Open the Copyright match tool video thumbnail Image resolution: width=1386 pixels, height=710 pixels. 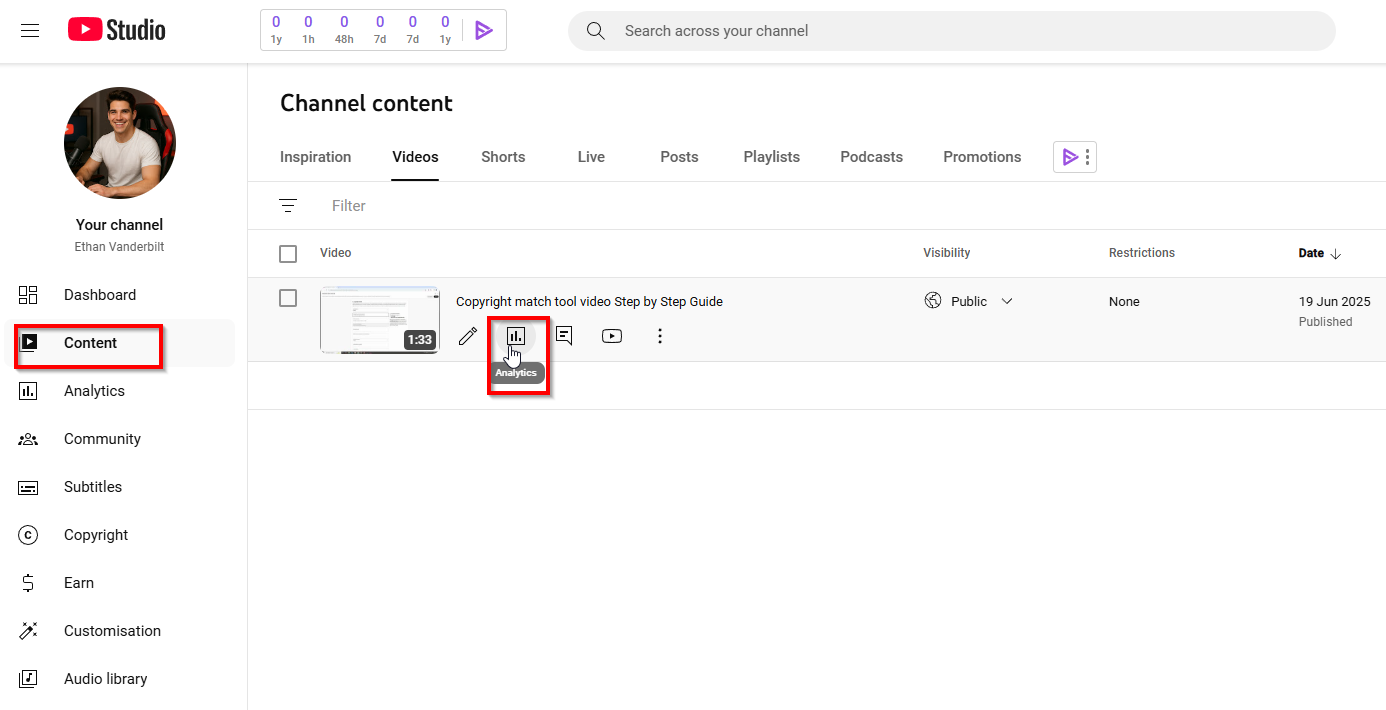tap(380, 318)
